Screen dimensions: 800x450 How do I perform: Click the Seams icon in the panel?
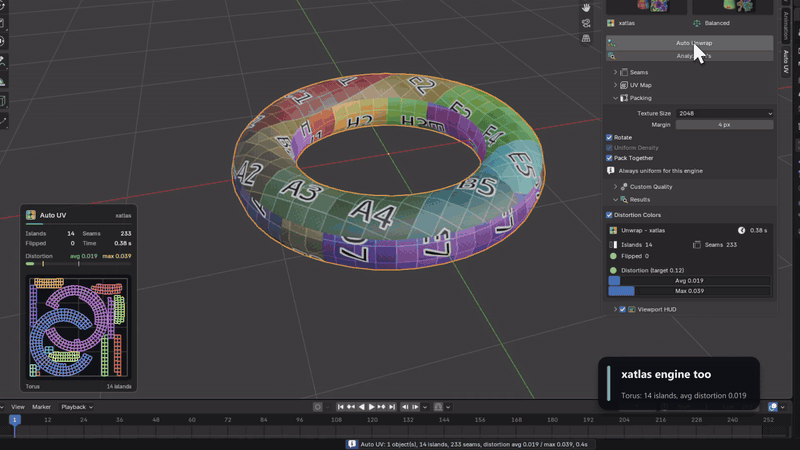click(x=624, y=72)
